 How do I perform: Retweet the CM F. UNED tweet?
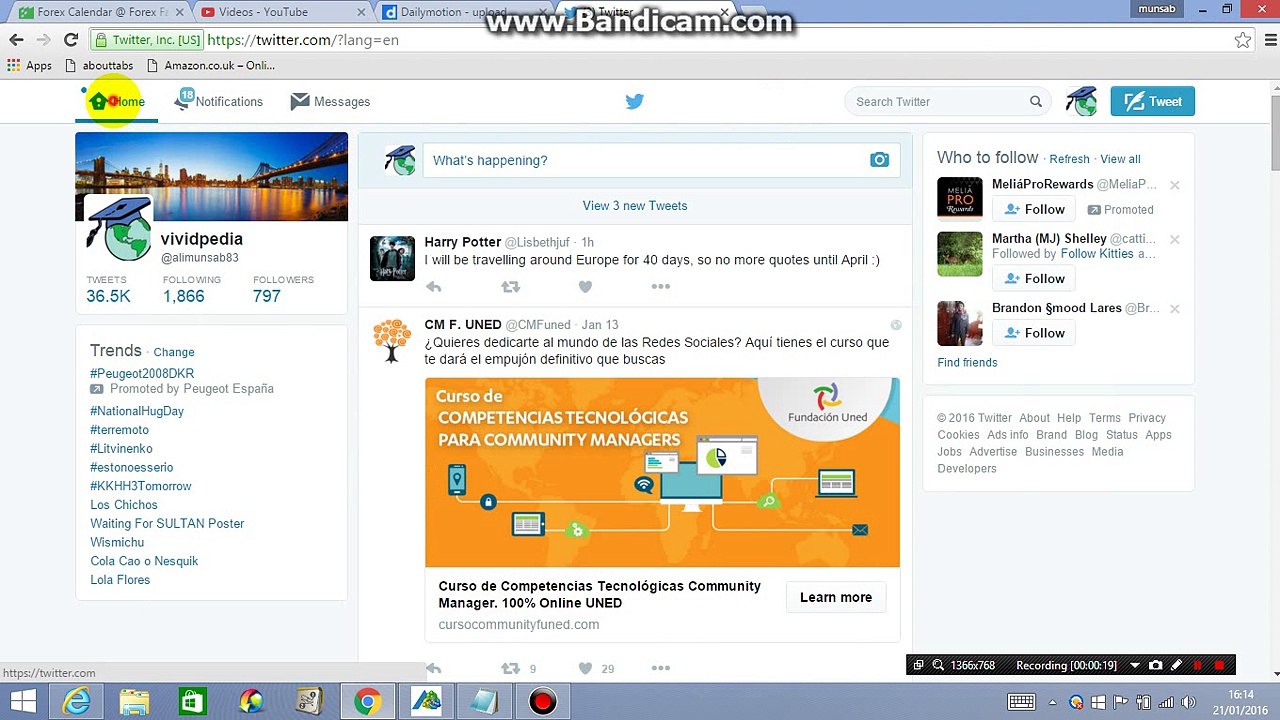(510, 668)
